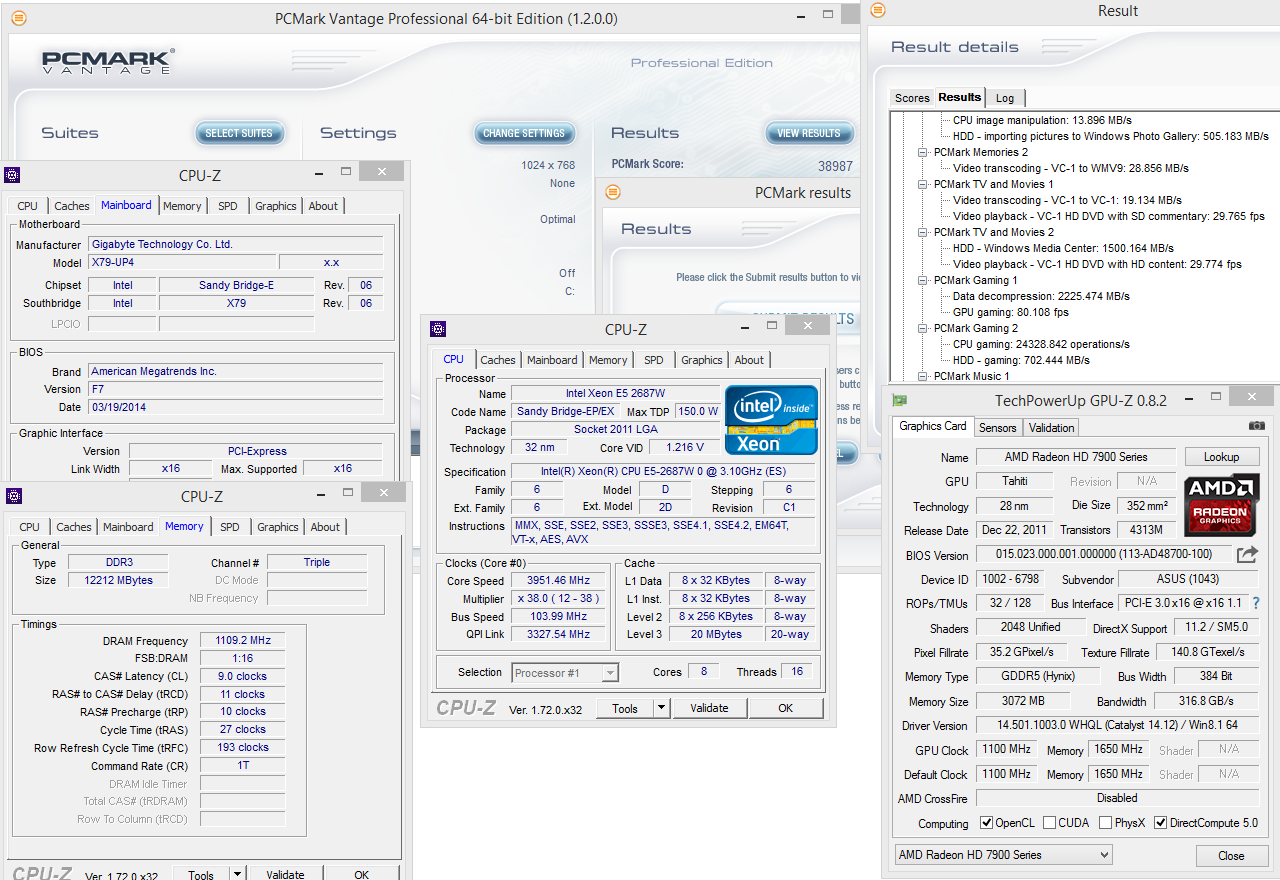Open the Processor #1 selection combo box
1280x880 pixels.
tap(565, 673)
